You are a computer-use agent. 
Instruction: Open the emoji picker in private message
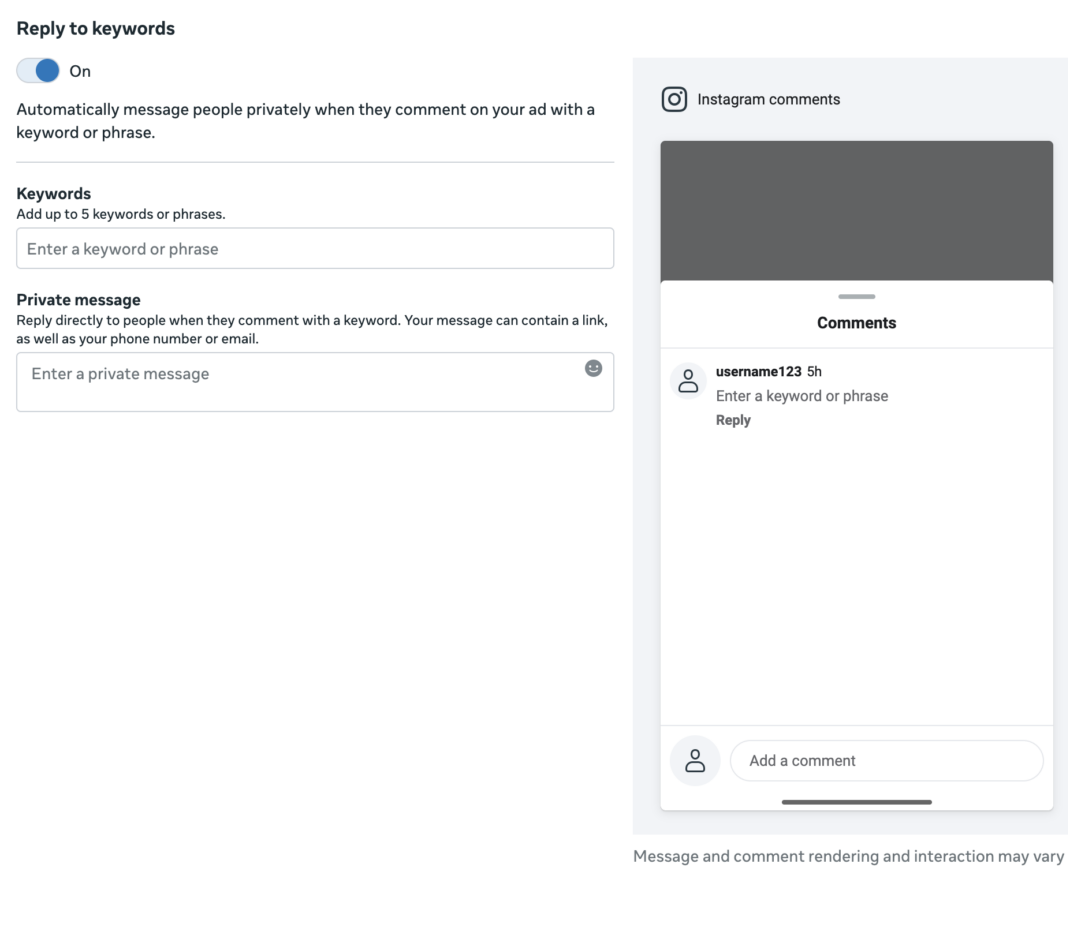pyautogui.click(x=593, y=368)
